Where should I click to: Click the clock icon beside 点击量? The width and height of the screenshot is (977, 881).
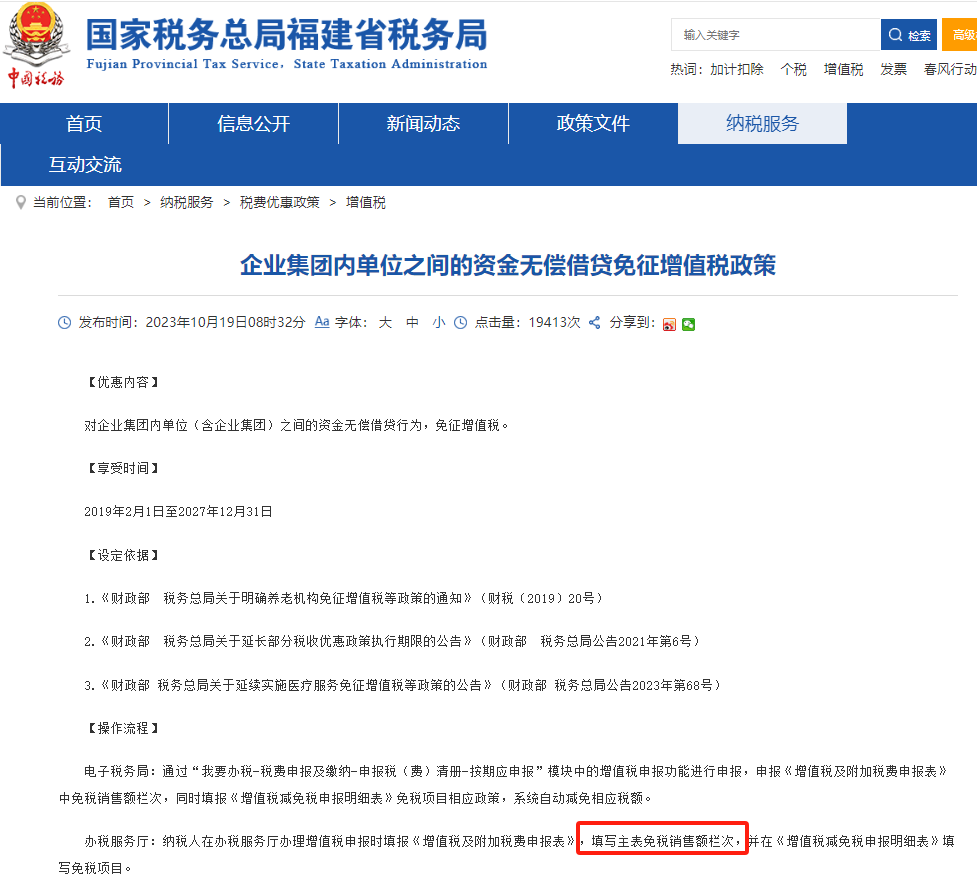459,322
